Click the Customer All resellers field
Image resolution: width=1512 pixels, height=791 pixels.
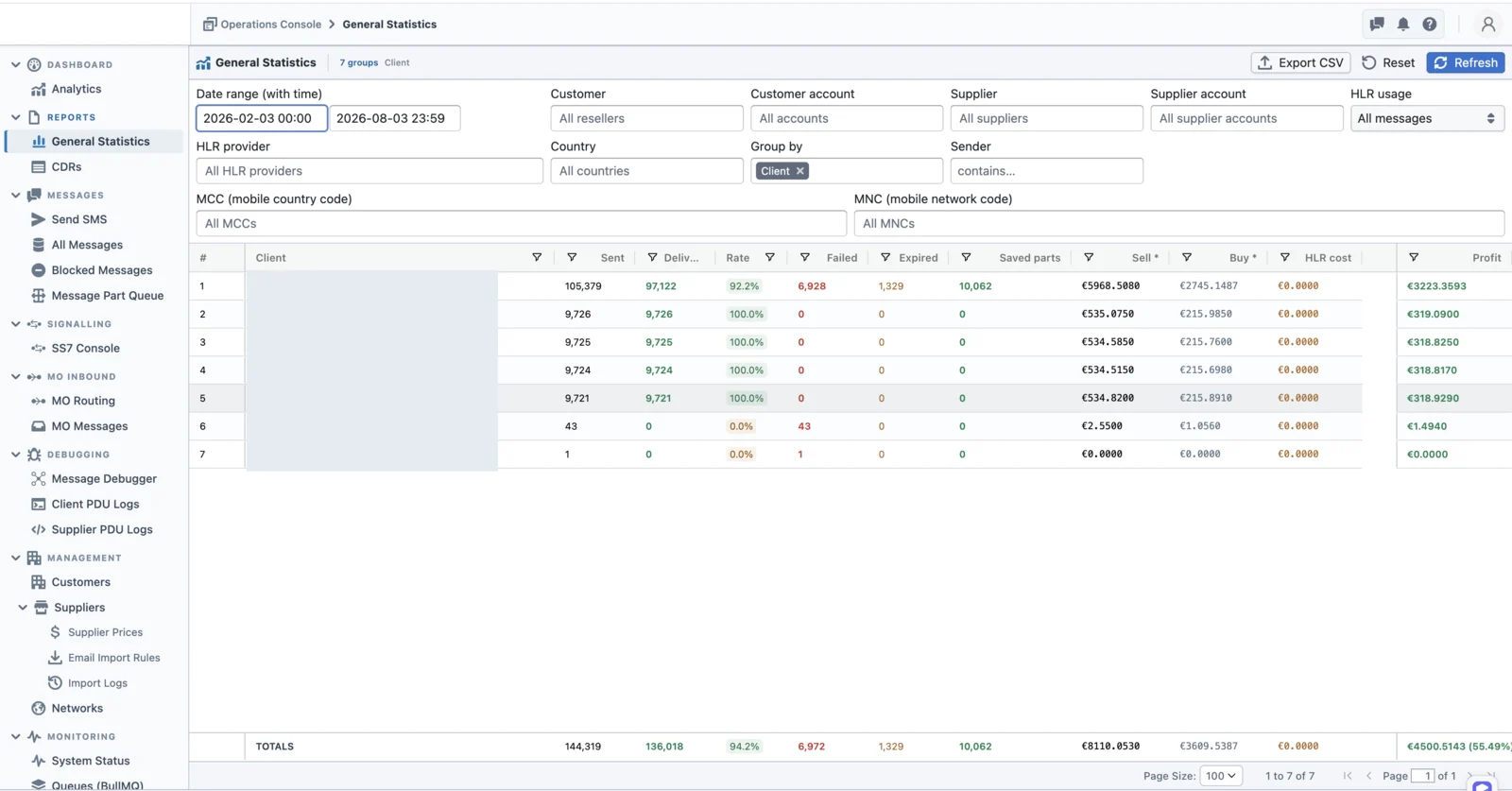(x=646, y=119)
